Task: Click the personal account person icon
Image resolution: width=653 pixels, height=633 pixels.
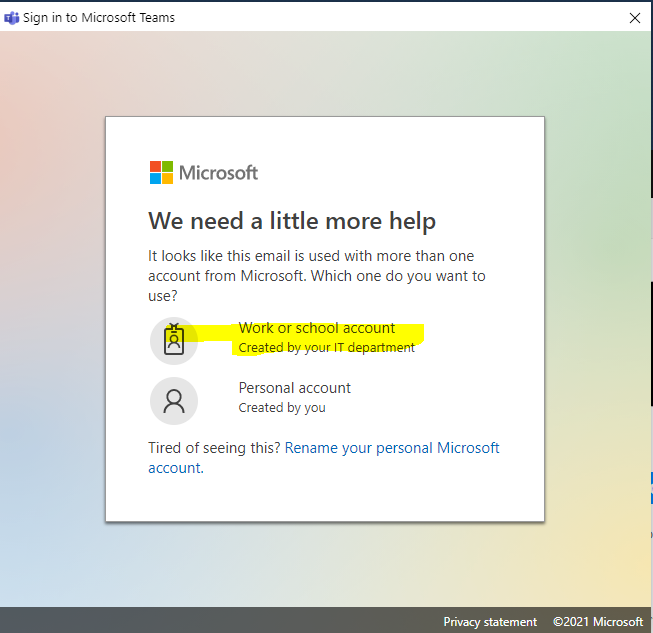Action: 174,401
